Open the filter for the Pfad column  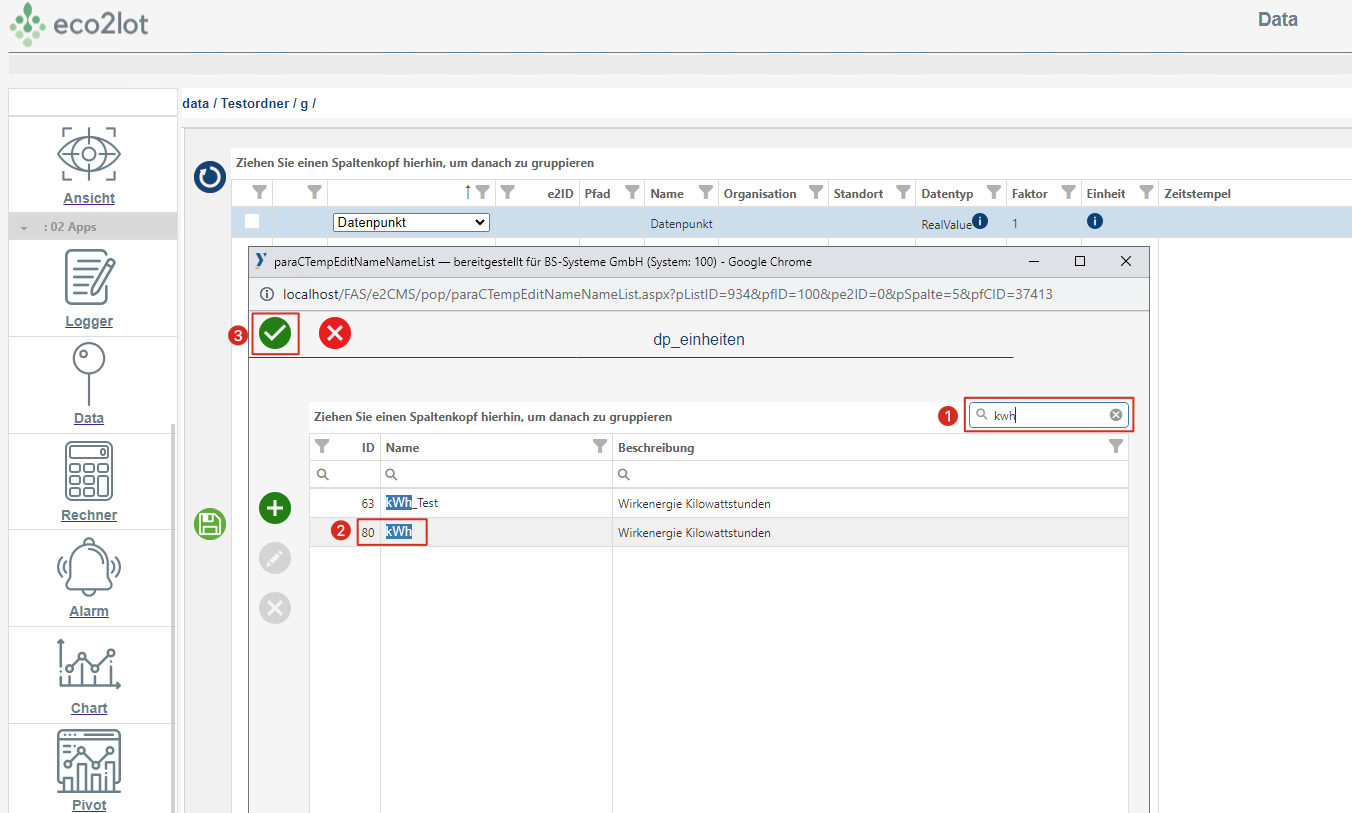pyautogui.click(x=632, y=193)
